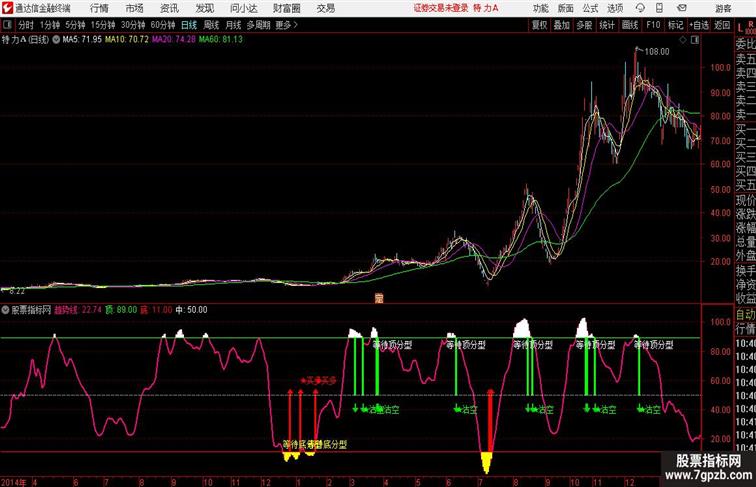The image size is (756, 487).
Task: Add the stock with +自选 button
Action: point(699,25)
